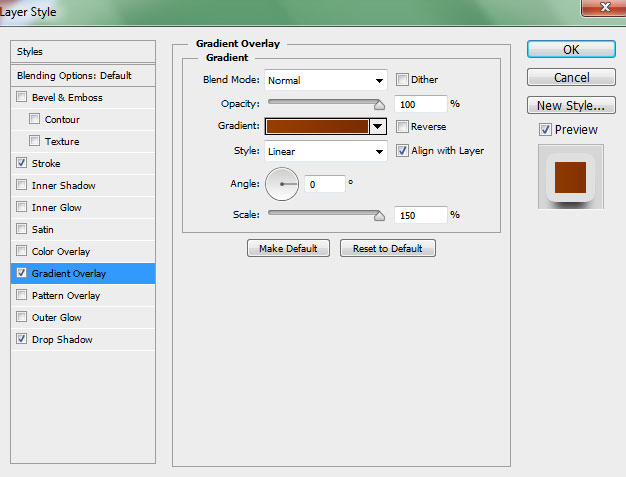Select the Color Overlay settings row
This screenshot has width=626, height=477.
83,251
